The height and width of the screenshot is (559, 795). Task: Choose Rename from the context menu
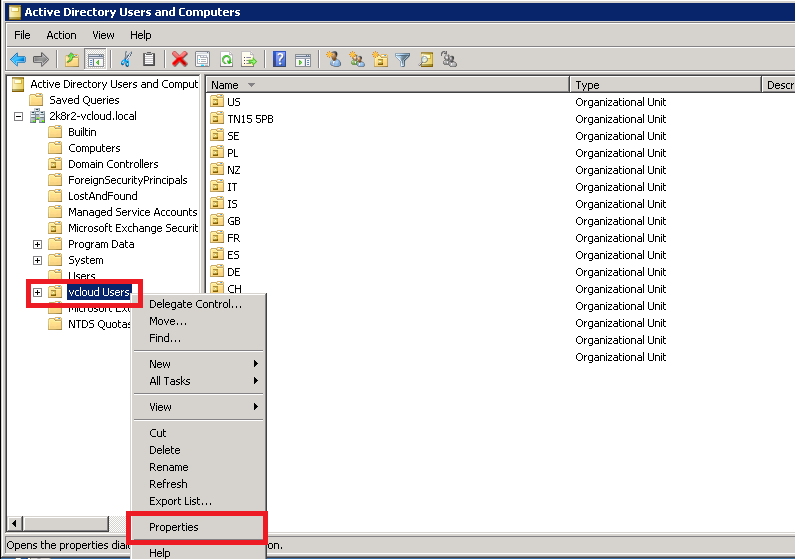pyautogui.click(x=198, y=467)
